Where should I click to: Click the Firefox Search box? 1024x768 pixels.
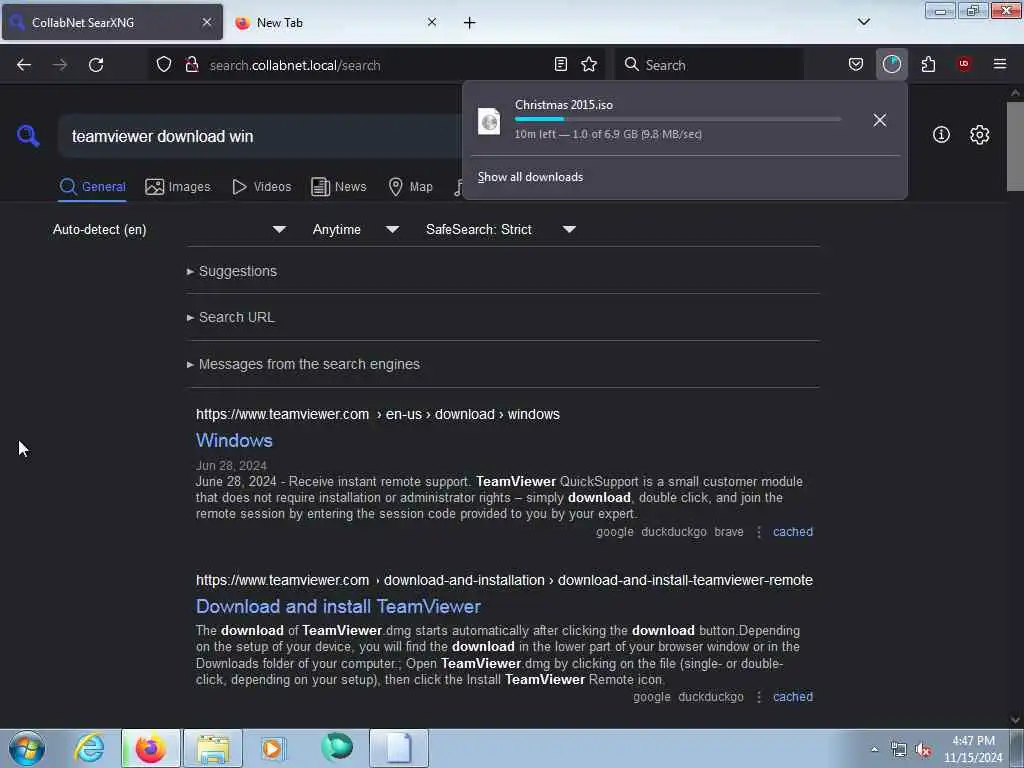pos(709,65)
